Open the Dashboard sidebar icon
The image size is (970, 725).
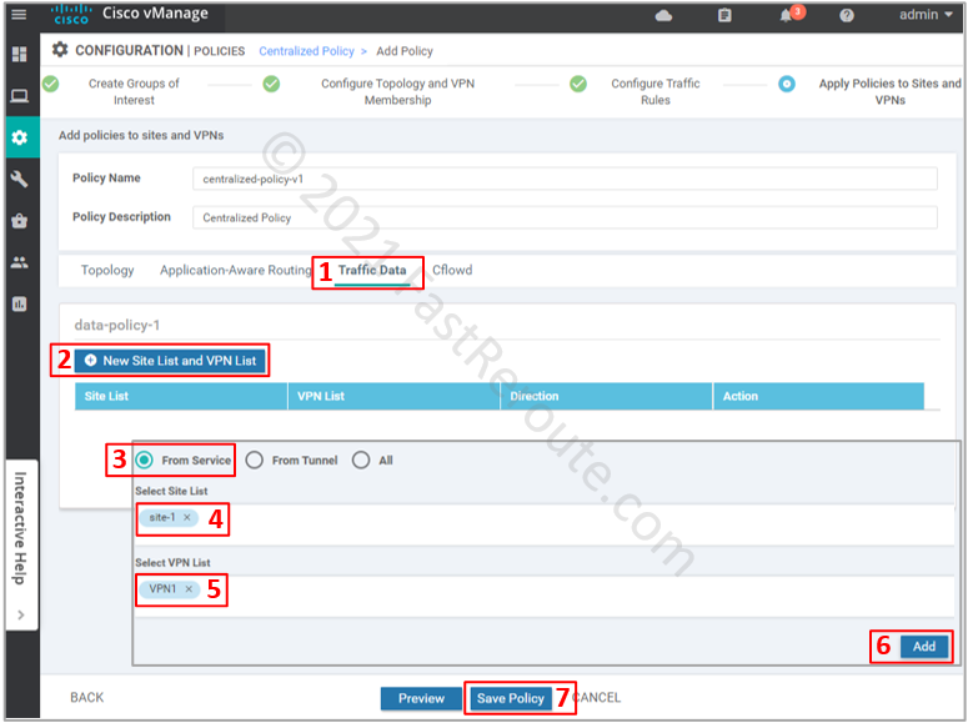coord(19,55)
